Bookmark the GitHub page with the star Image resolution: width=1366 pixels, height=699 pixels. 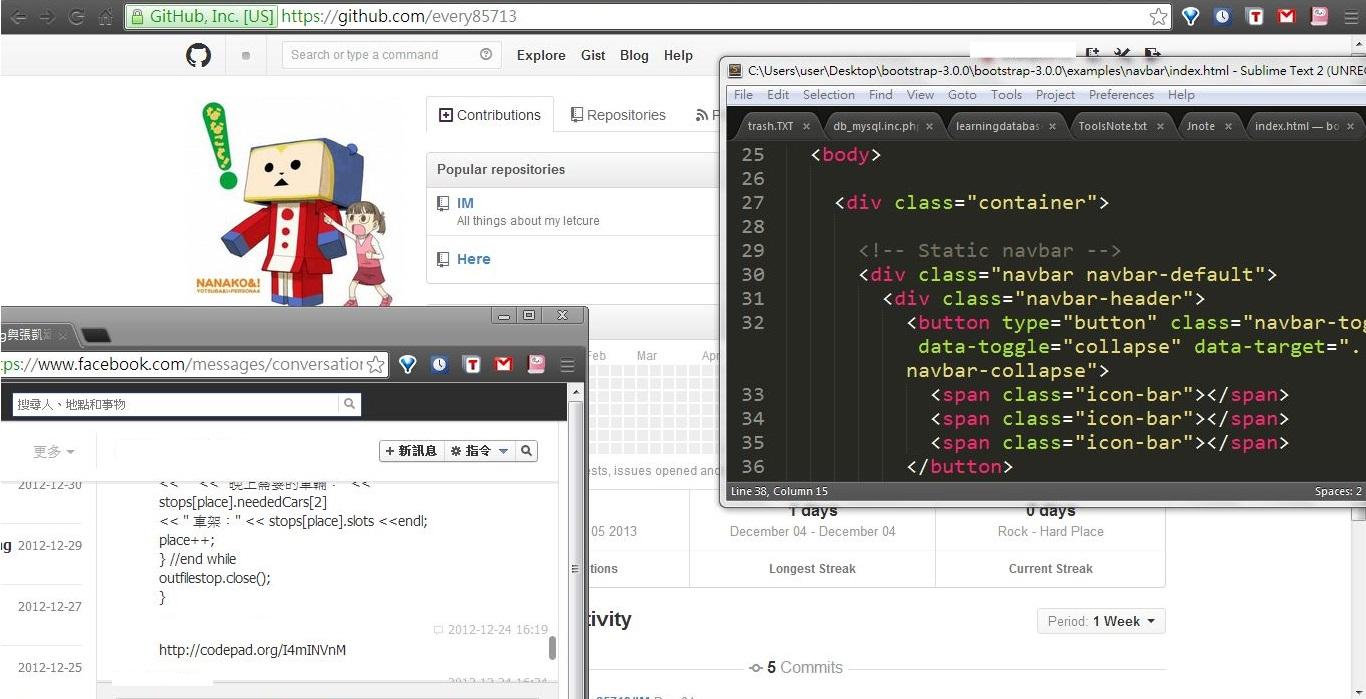point(1158,16)
